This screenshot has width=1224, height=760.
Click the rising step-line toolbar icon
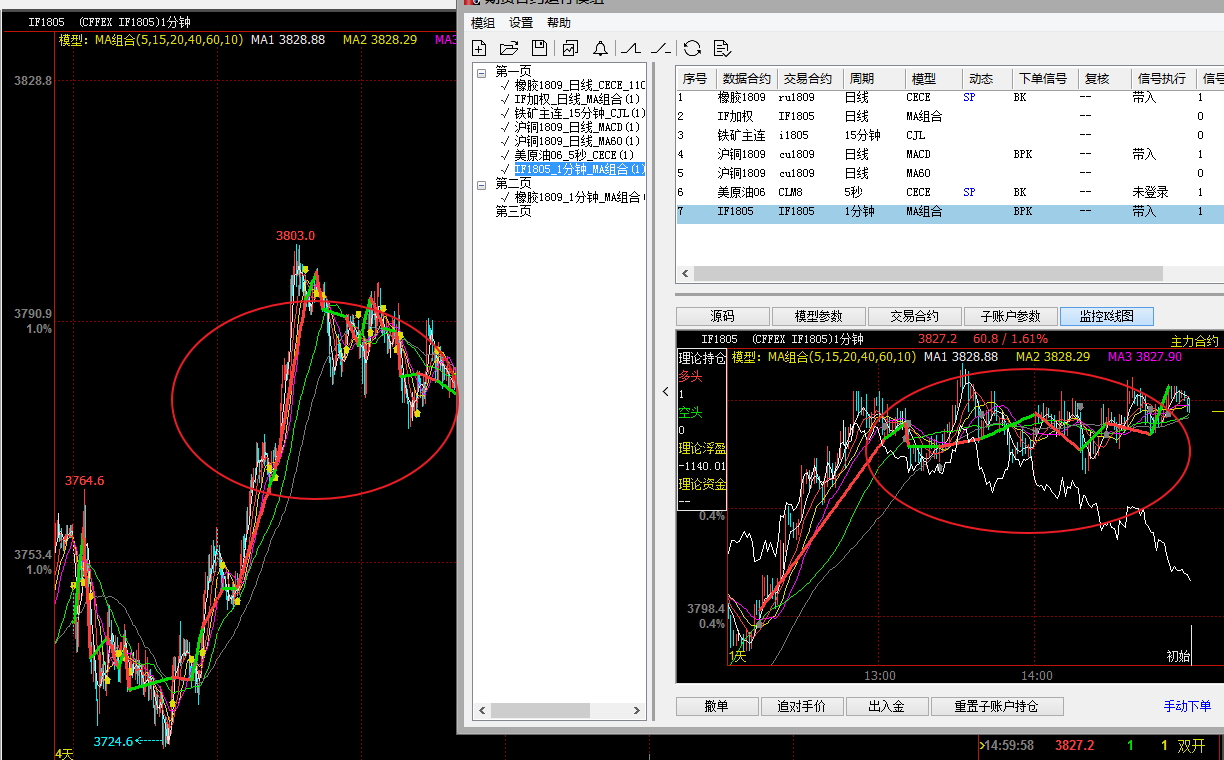point(630,48)
